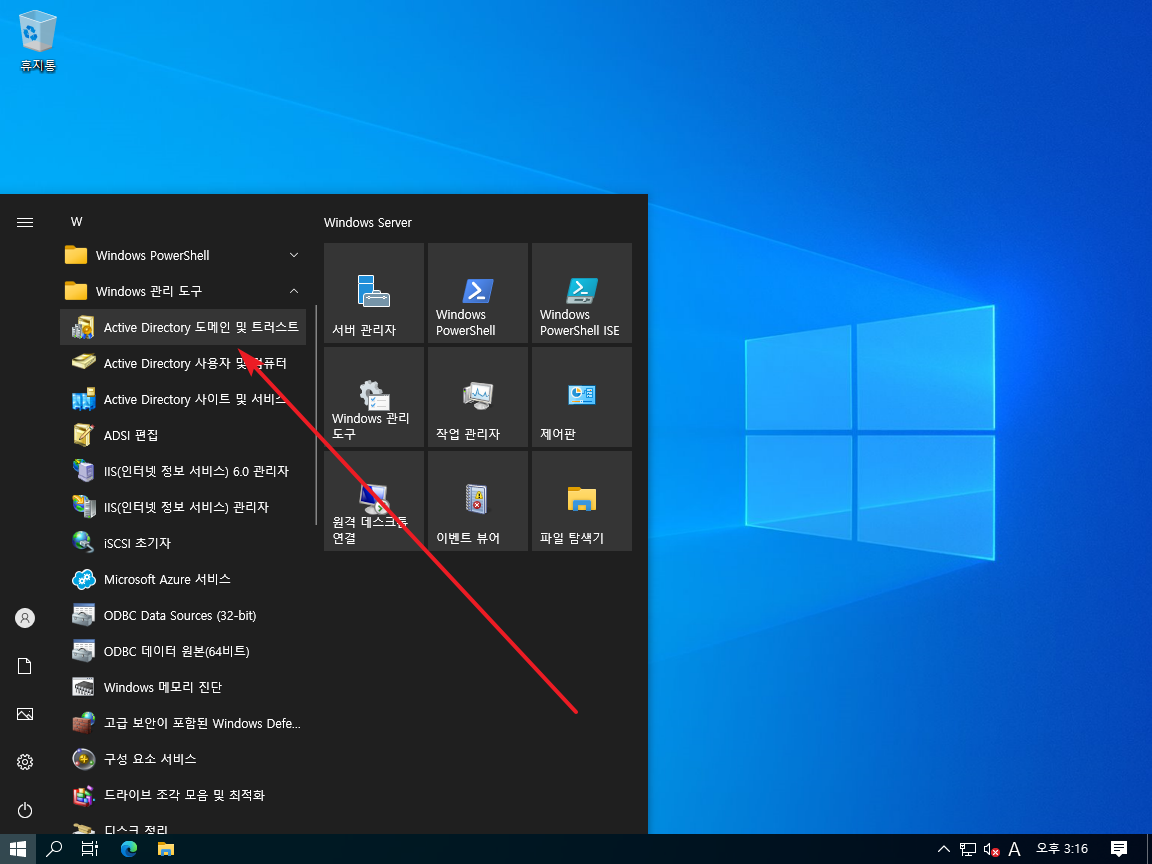This screenshot has height=864, width=1152.
Task: Open Pictures from Start menu sidebar
Action: pyautogui.click(x=25, y=714)
